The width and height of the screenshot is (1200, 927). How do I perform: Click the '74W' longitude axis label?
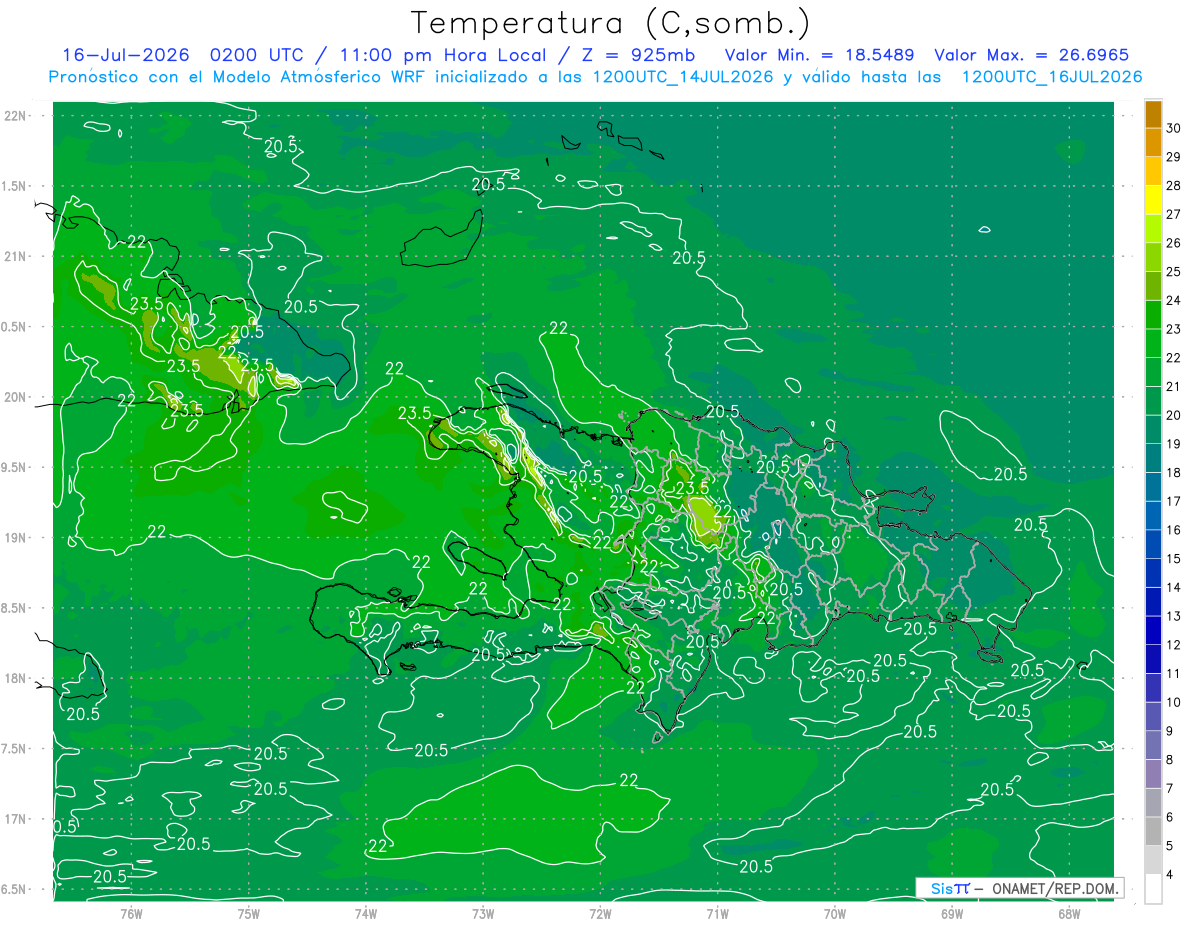(x=366, y=913)
